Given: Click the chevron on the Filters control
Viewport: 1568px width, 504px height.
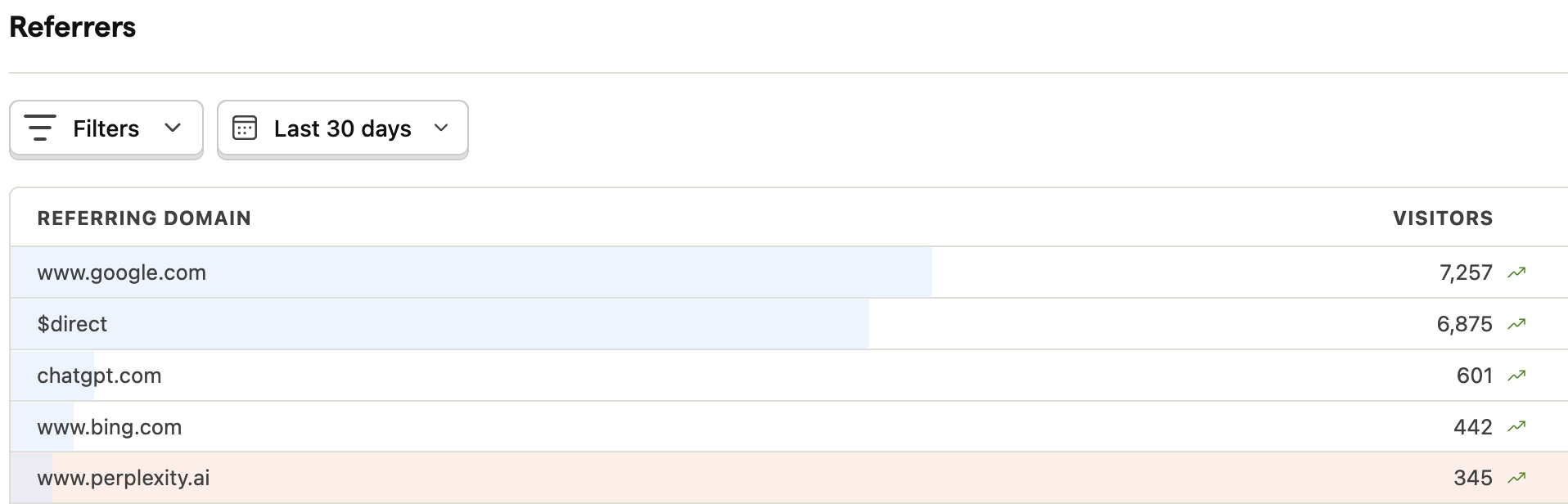Looking at the screenshot, I should click(x=172, y=128).
